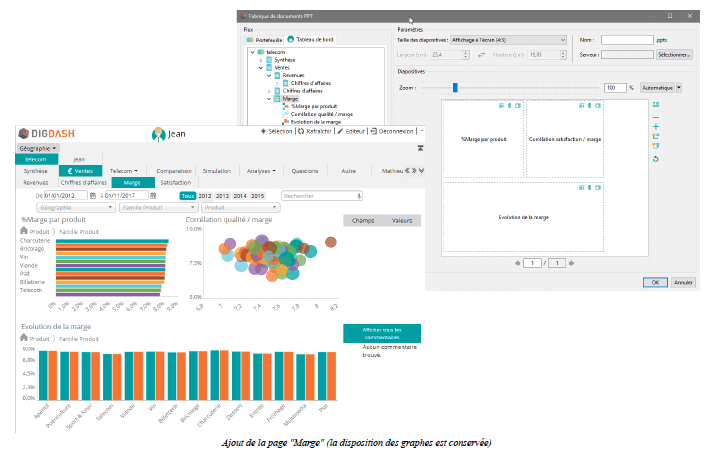Open the Satisfaction sub-tab
Viewport: 704px width, 459px height.
coord(176,182)
